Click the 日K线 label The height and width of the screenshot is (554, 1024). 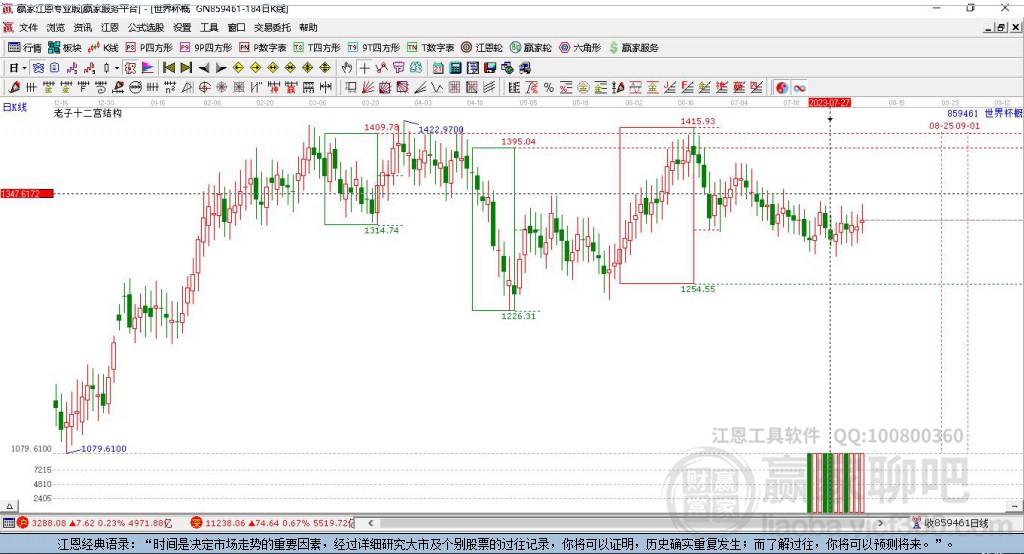[x=15, y=107]
